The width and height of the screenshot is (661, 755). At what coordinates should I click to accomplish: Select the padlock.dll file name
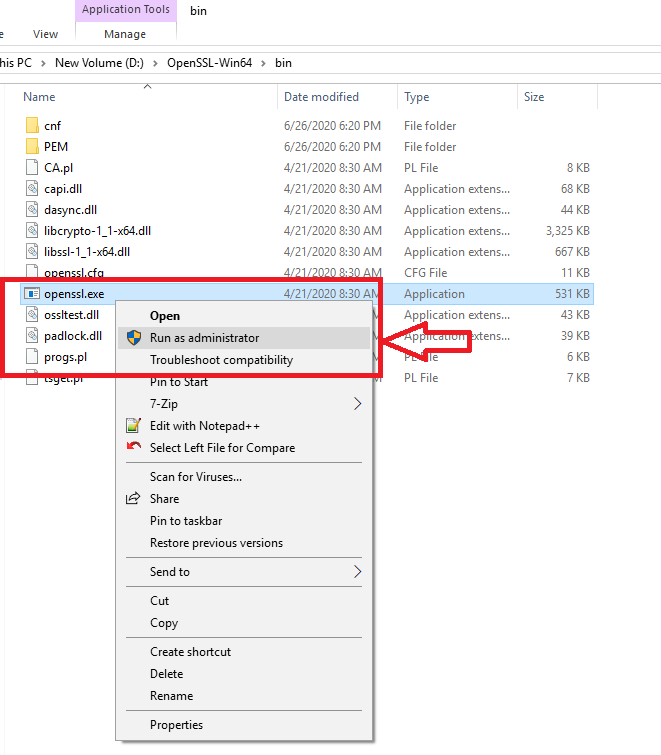tap(73, 336)
